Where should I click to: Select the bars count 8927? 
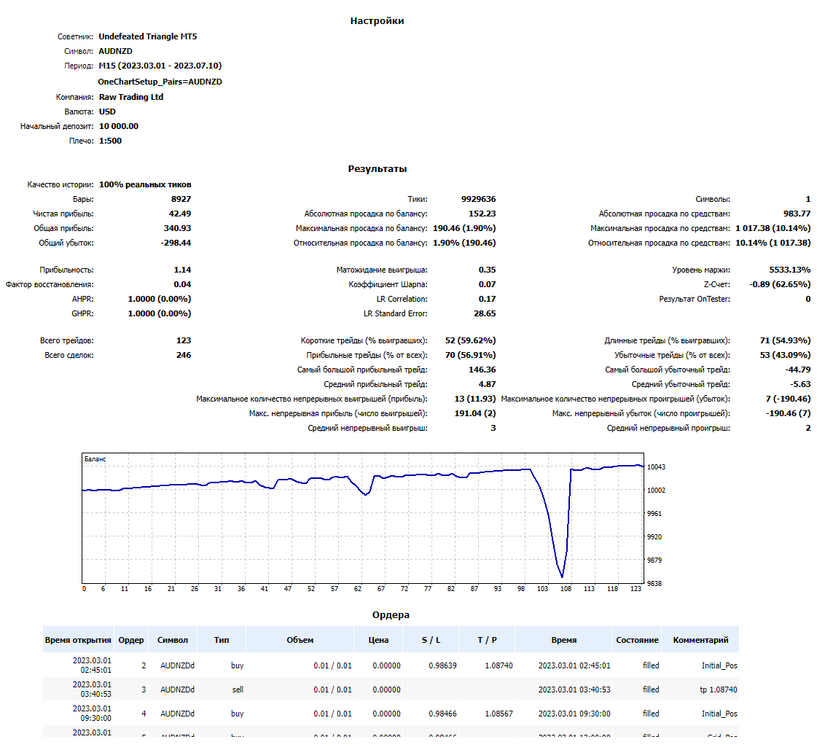coord(181,199)
